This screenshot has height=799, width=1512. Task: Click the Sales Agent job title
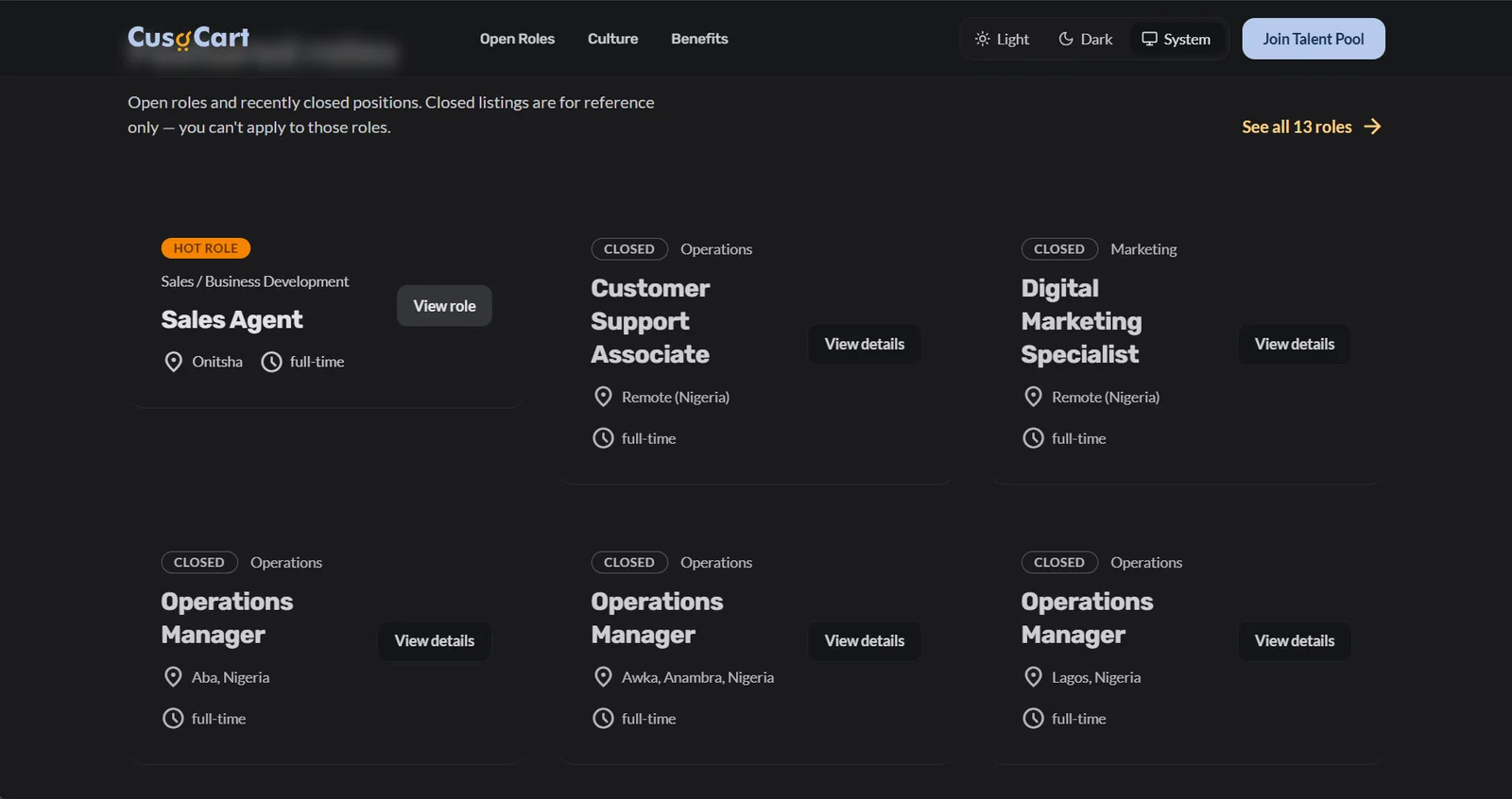click(232, 320)
